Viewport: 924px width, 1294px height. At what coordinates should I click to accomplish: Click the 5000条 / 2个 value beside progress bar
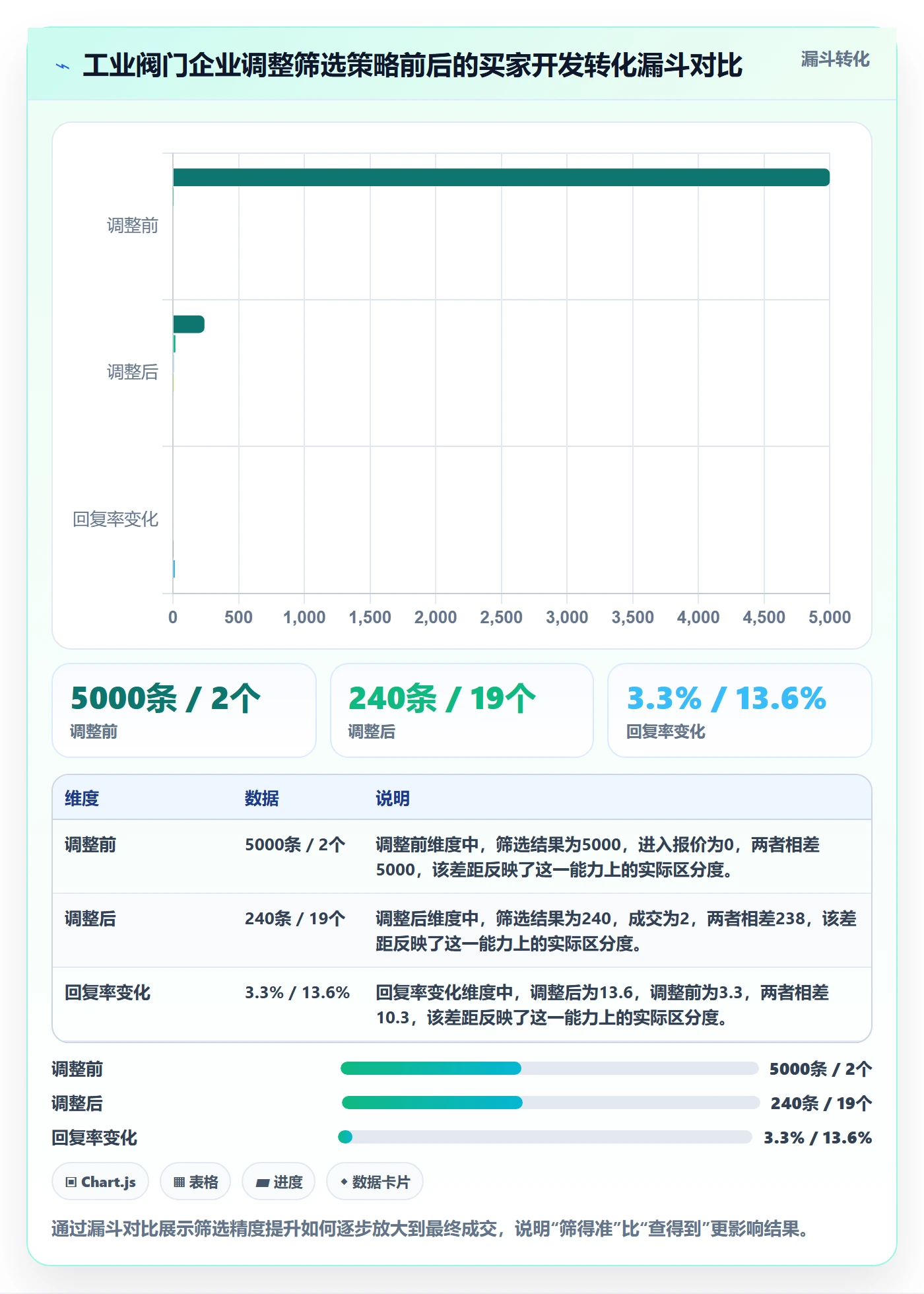(820, 1069)
